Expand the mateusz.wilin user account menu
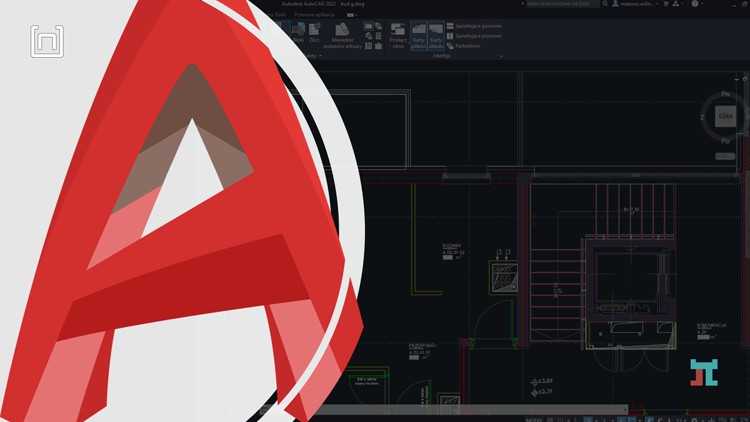 pyautogui.click(x=631, y=4)
